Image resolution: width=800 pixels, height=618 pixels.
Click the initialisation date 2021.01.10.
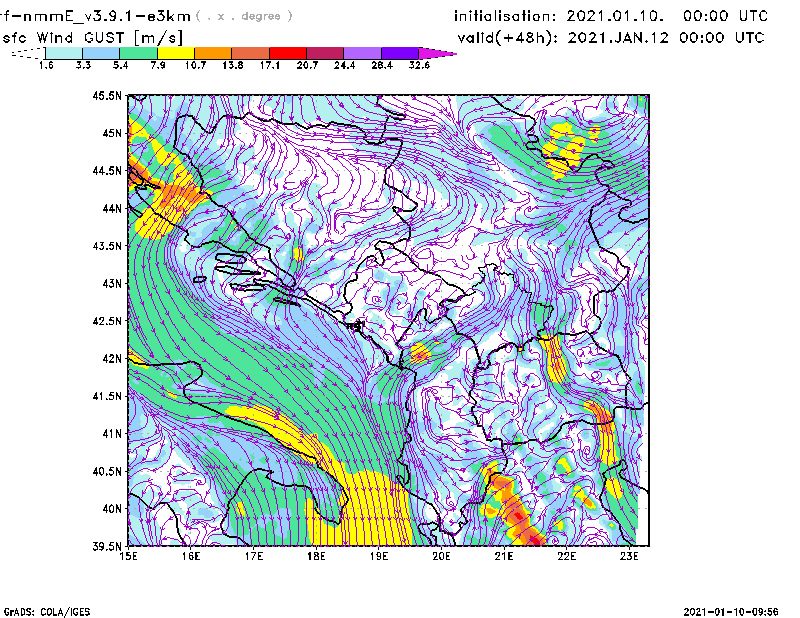click(615, 16)
